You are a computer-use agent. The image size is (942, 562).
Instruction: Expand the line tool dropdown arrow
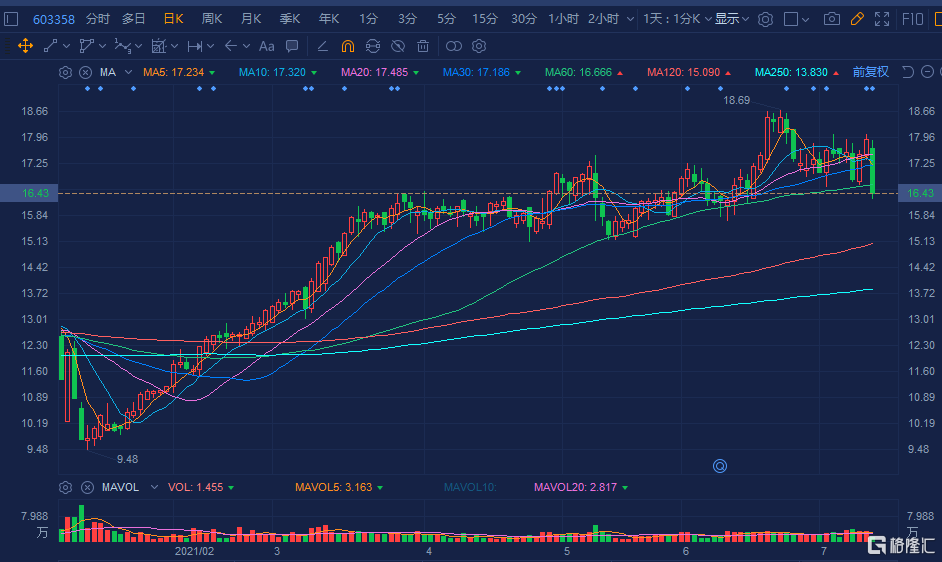tap(66, 46)
